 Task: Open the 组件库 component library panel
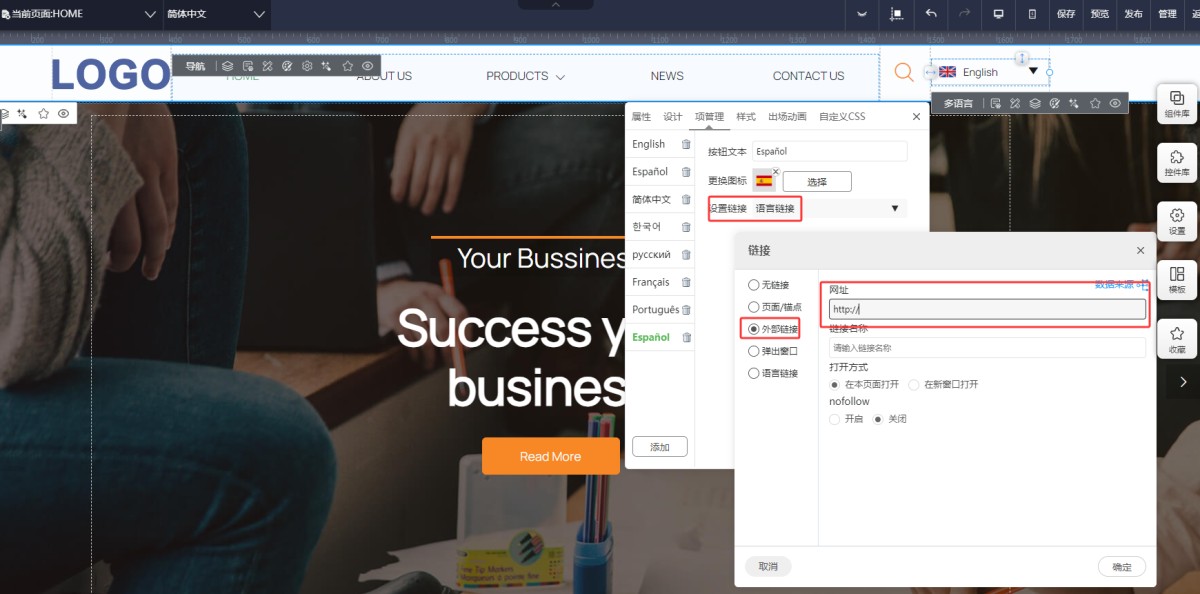tap(1177, 103)
